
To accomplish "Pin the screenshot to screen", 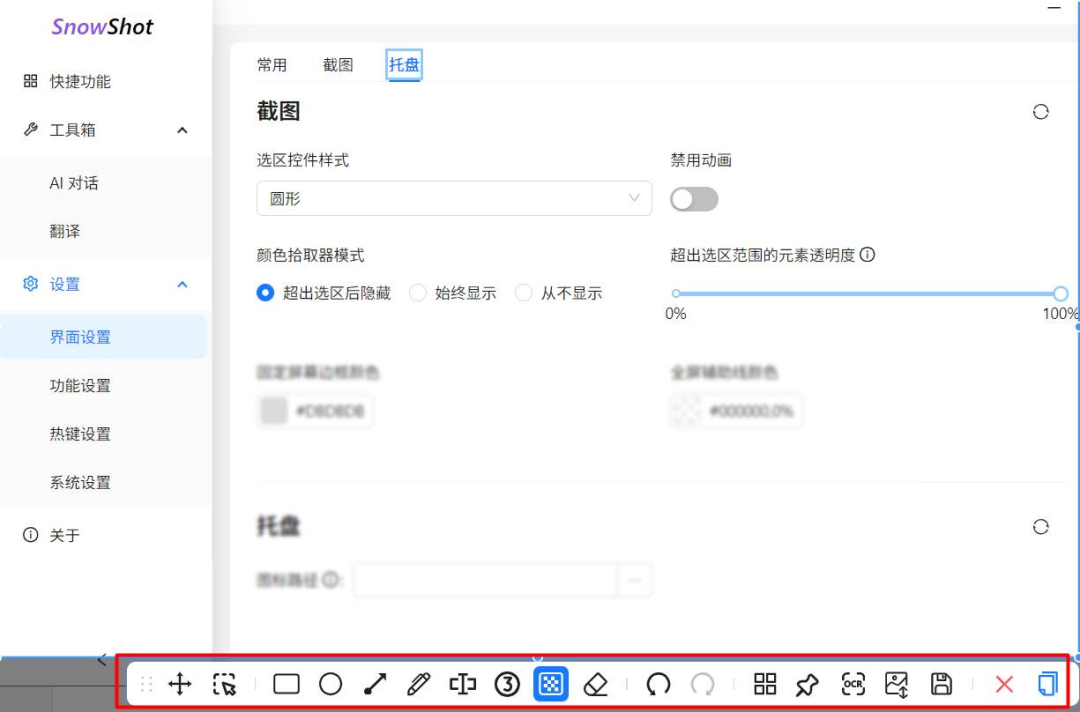I will tap(809, 684).
